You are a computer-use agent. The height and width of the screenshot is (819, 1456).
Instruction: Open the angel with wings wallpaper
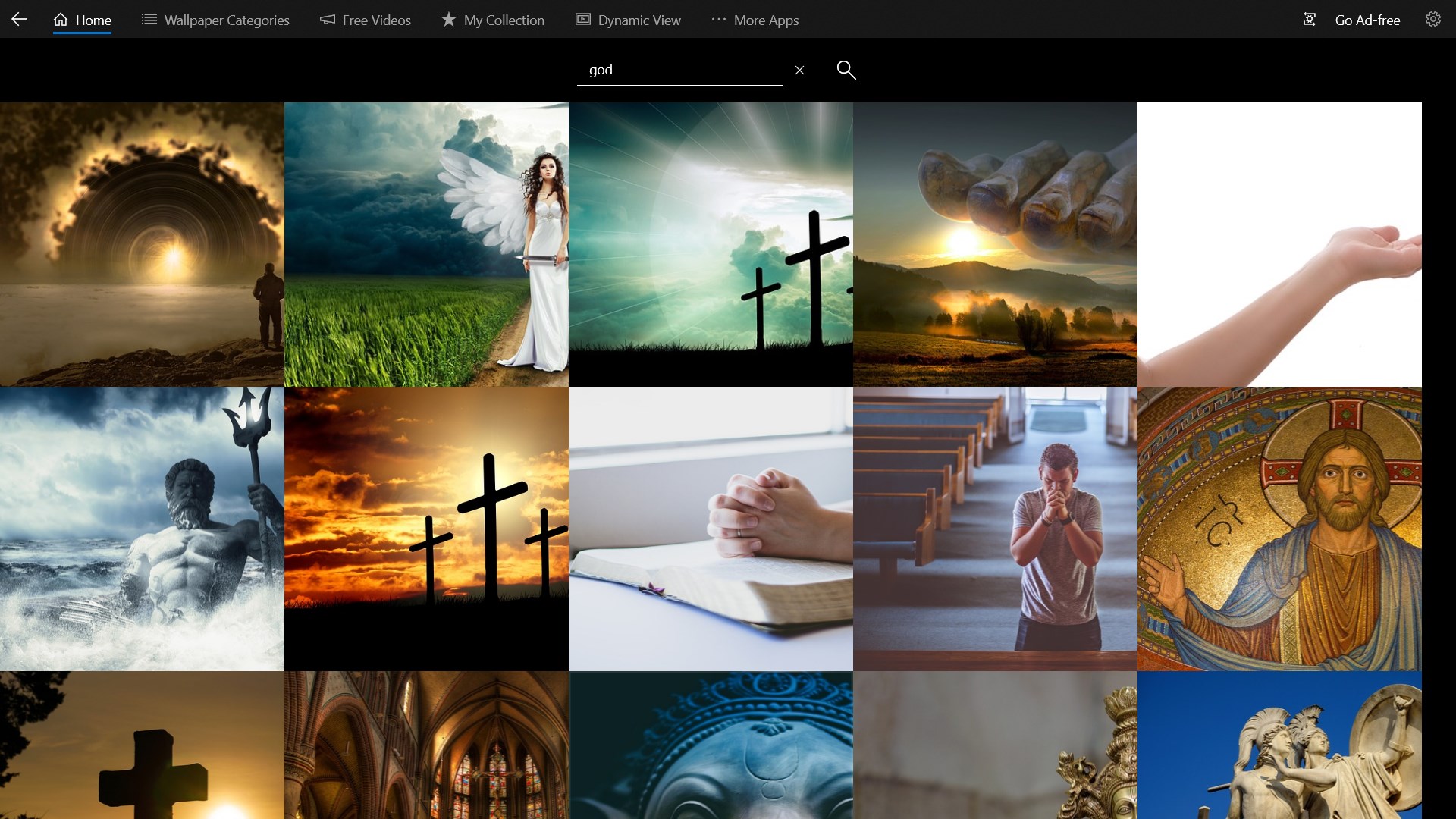click(426, 244)
